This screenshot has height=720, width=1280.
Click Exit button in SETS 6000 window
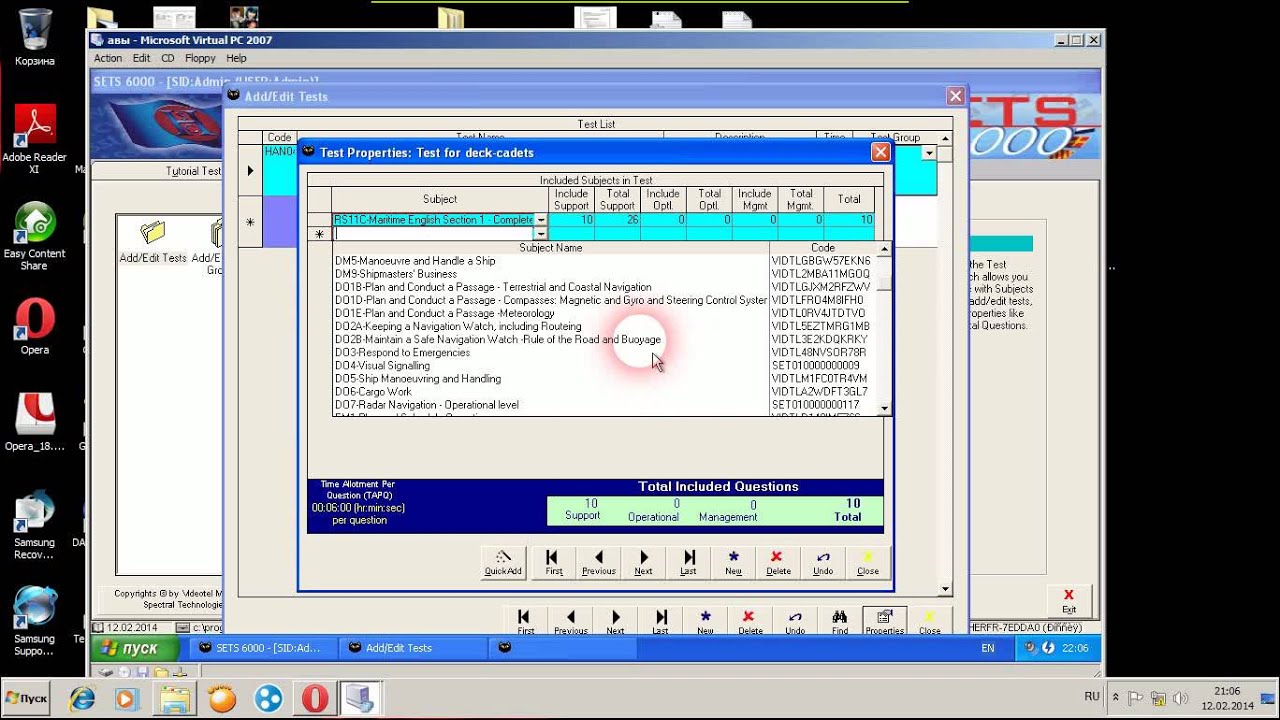1069,601
